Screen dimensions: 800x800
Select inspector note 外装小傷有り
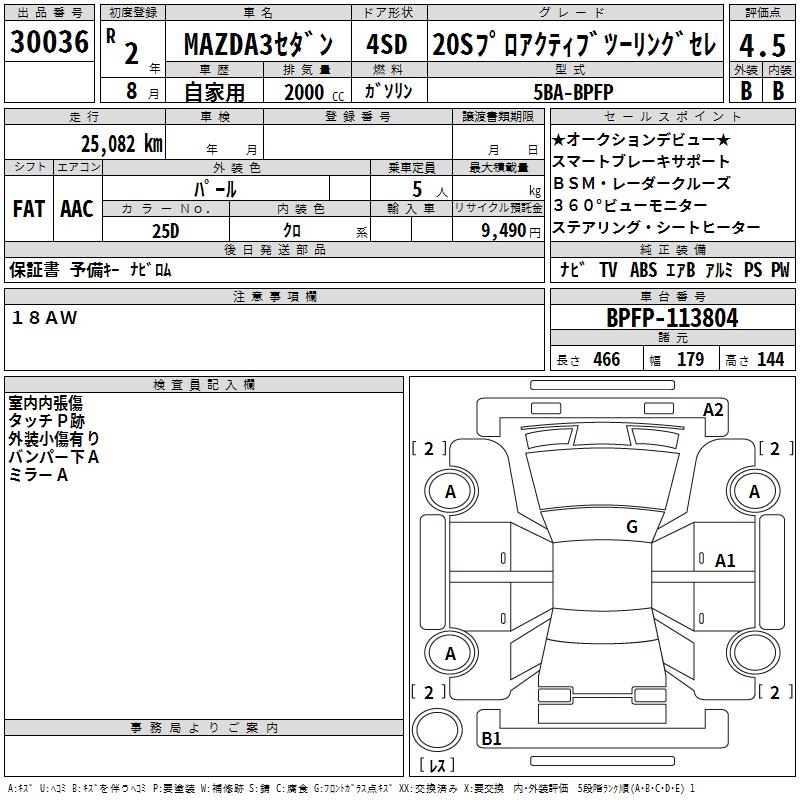[54, 439]
